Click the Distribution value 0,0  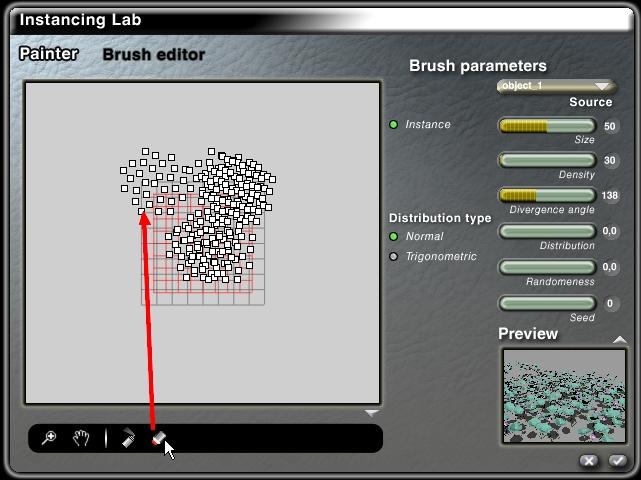click(x=610, y=231)
